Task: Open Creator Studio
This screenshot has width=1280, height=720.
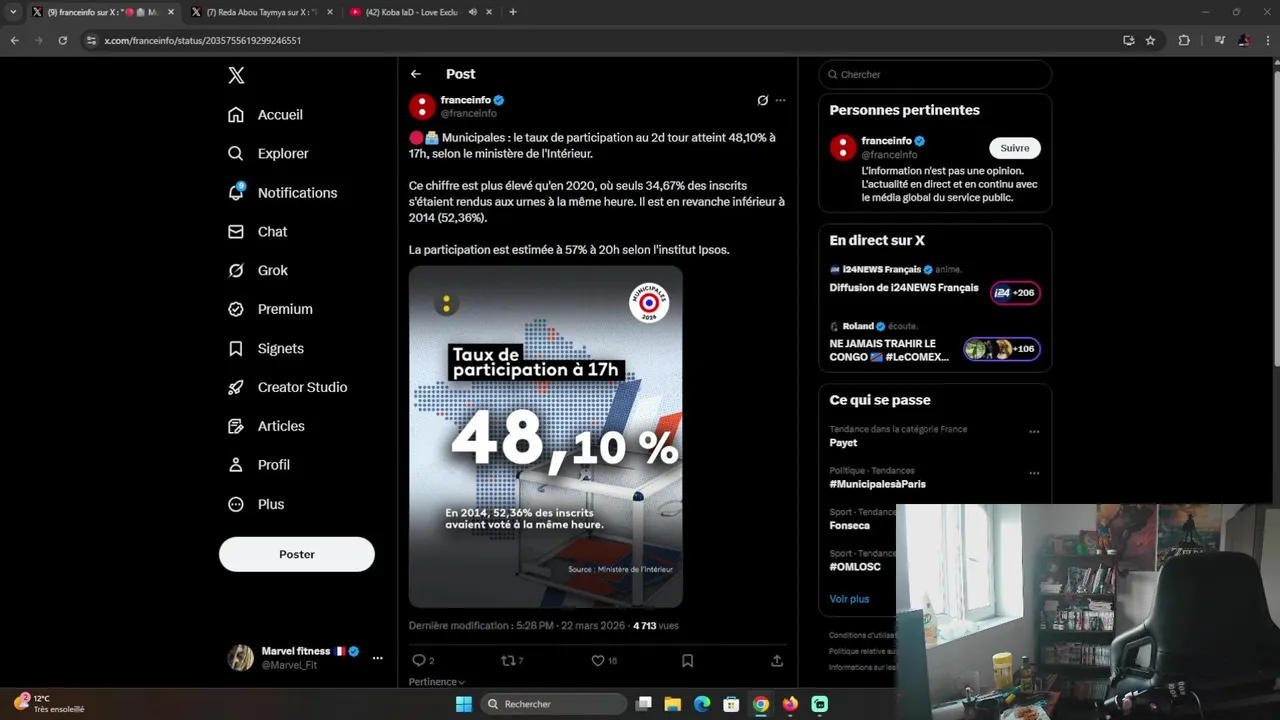Action: [288, 388]
